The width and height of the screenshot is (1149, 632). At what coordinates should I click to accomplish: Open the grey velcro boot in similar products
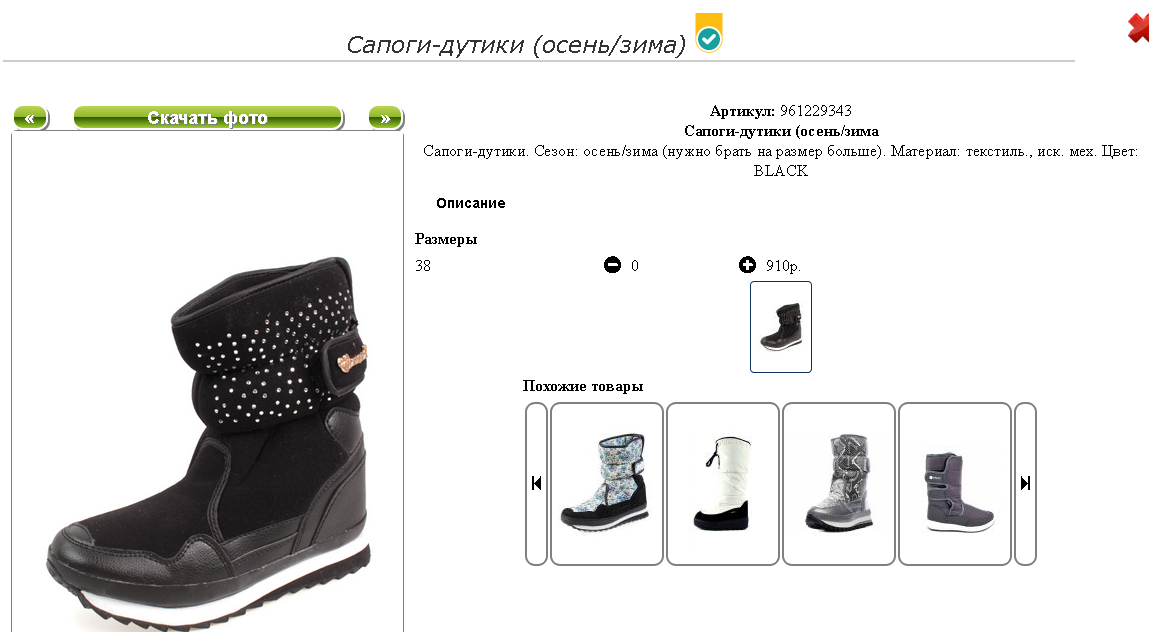(x=955, y=483)
